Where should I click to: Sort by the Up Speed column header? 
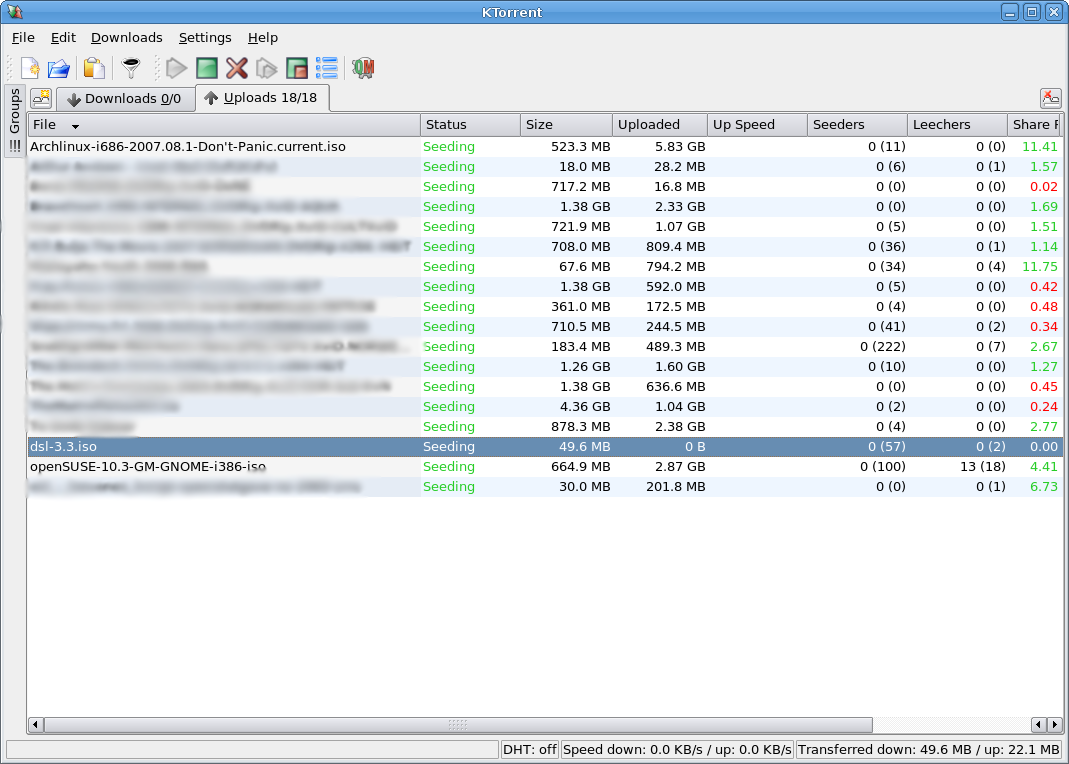pyautogui.click(x=757, y=125)
